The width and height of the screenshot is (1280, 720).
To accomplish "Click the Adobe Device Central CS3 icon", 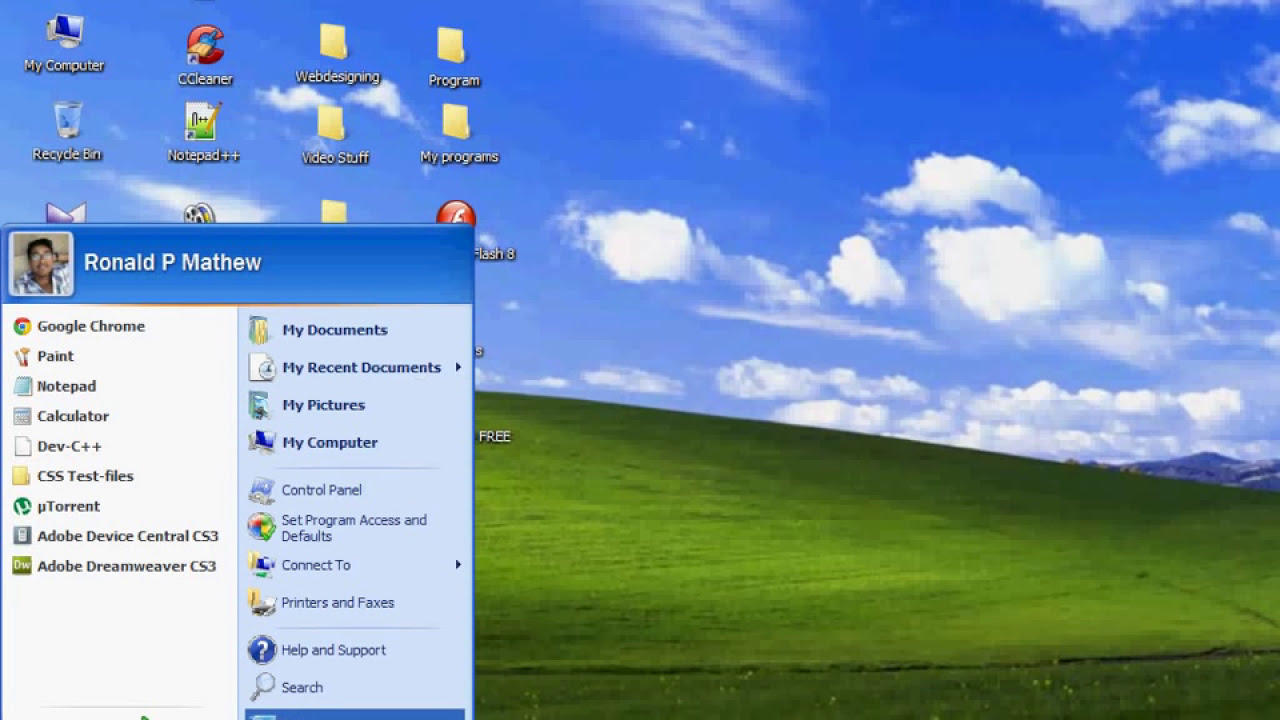I will coord(22,536).
